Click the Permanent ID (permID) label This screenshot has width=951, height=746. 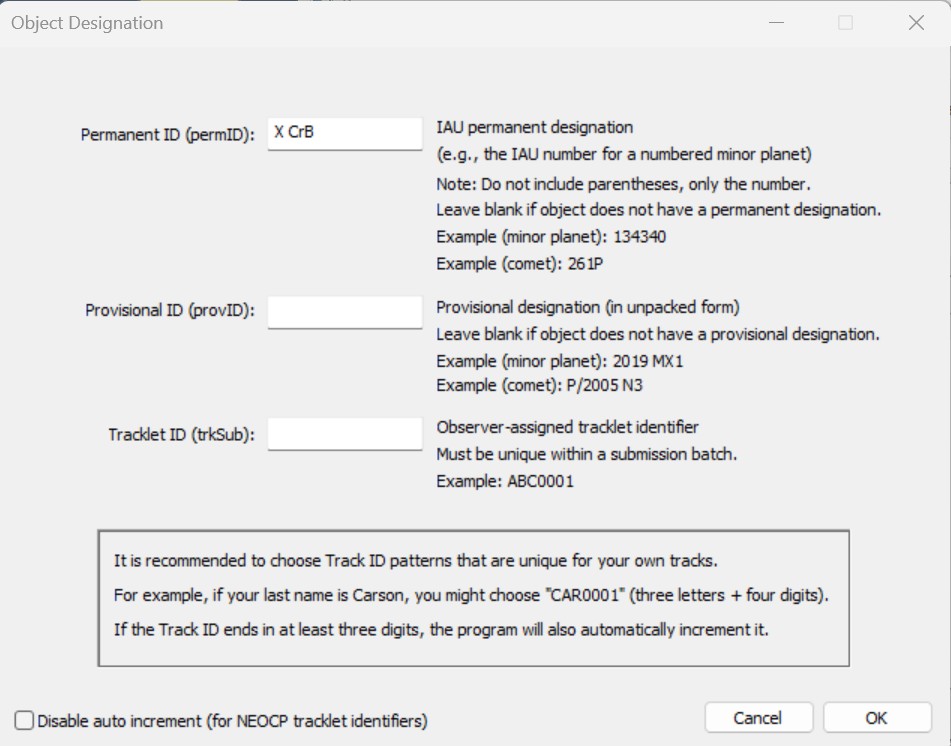[167, 135]
